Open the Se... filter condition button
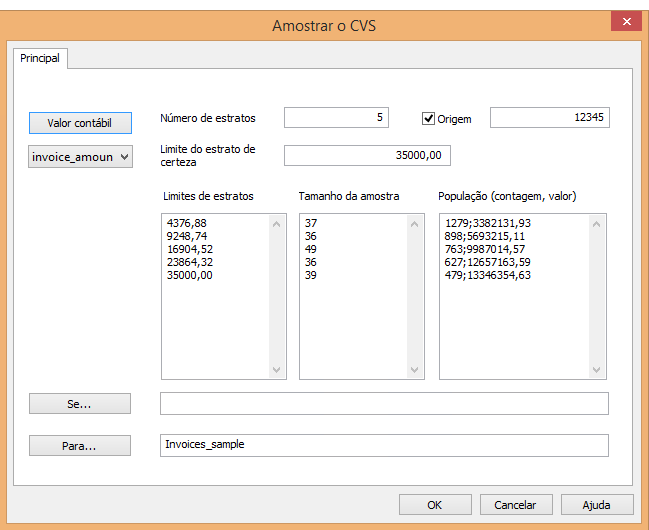Viewport: 649px width, 530px height. [80, 404]
